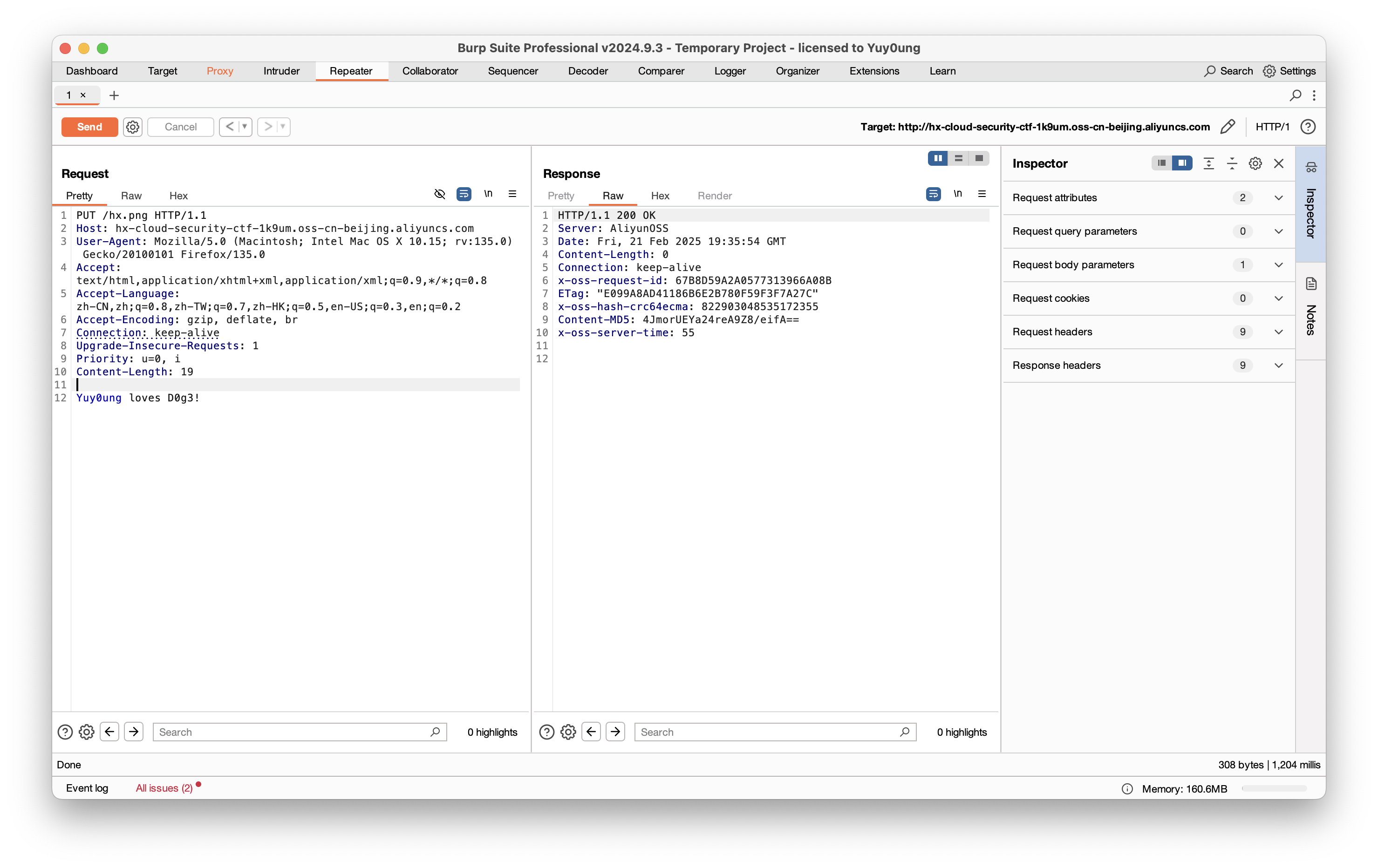Select side-by-side response layout toggle

(x=937, y=158)
